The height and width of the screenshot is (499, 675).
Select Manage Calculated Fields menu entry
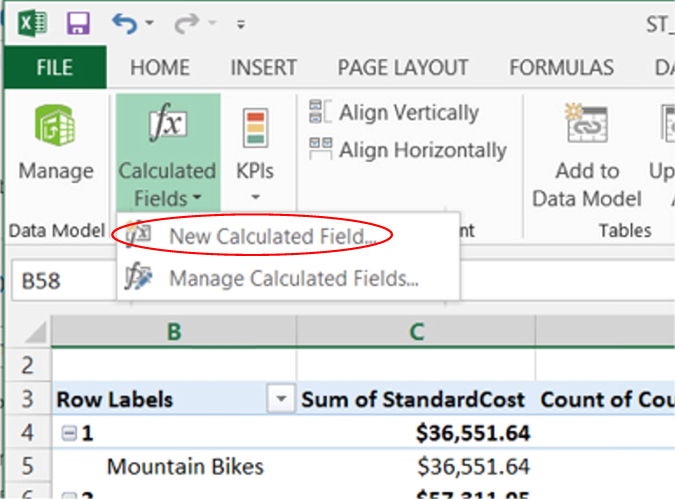click(x=293, y=278)
